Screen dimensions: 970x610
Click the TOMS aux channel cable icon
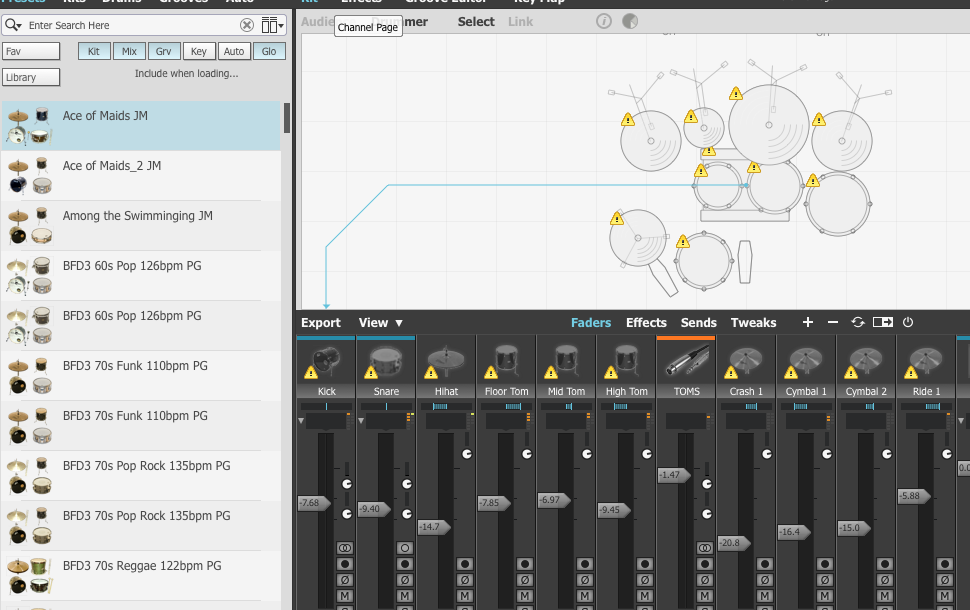click(686, 361)
